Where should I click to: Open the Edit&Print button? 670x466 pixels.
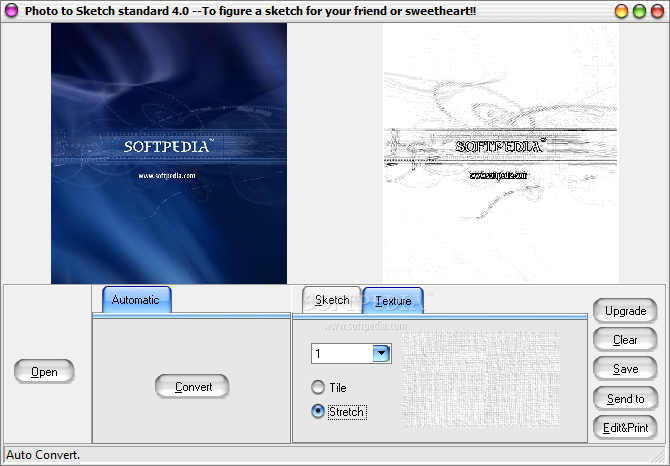625,428
